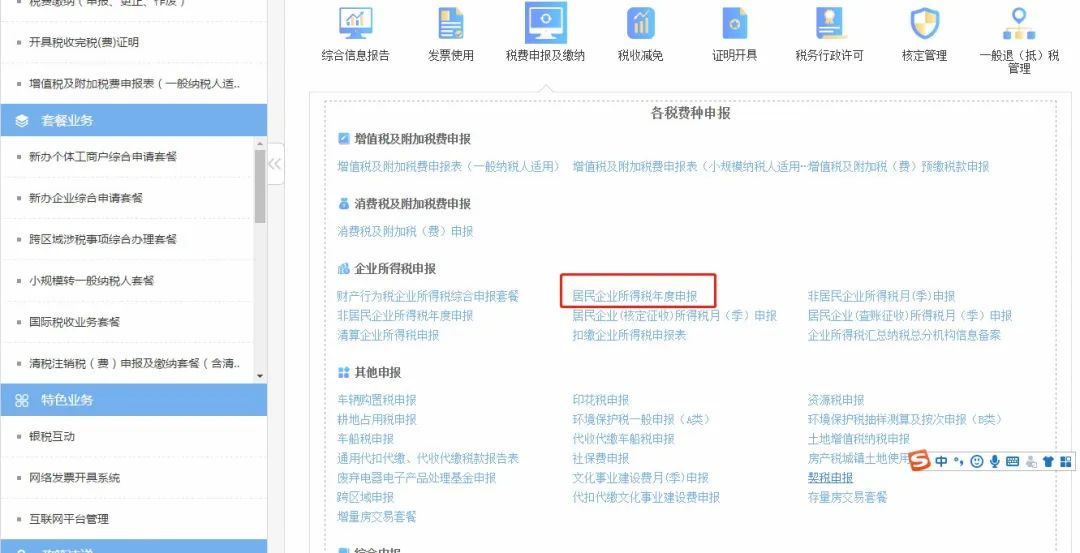Open 居民企业(核定征收)所得税月（季）申报 link
The height and width of the screenshot is (553, 1080).
point(674,315)
